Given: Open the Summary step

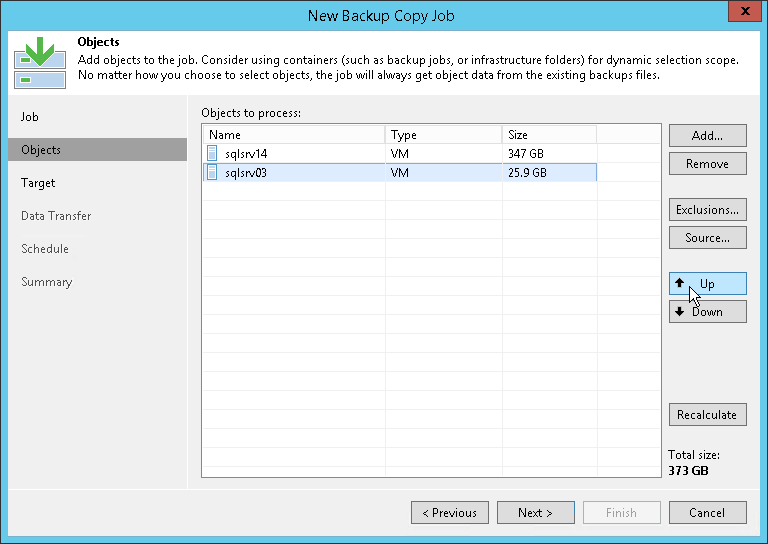Looking at the screenshot, I should click(47, 282).
